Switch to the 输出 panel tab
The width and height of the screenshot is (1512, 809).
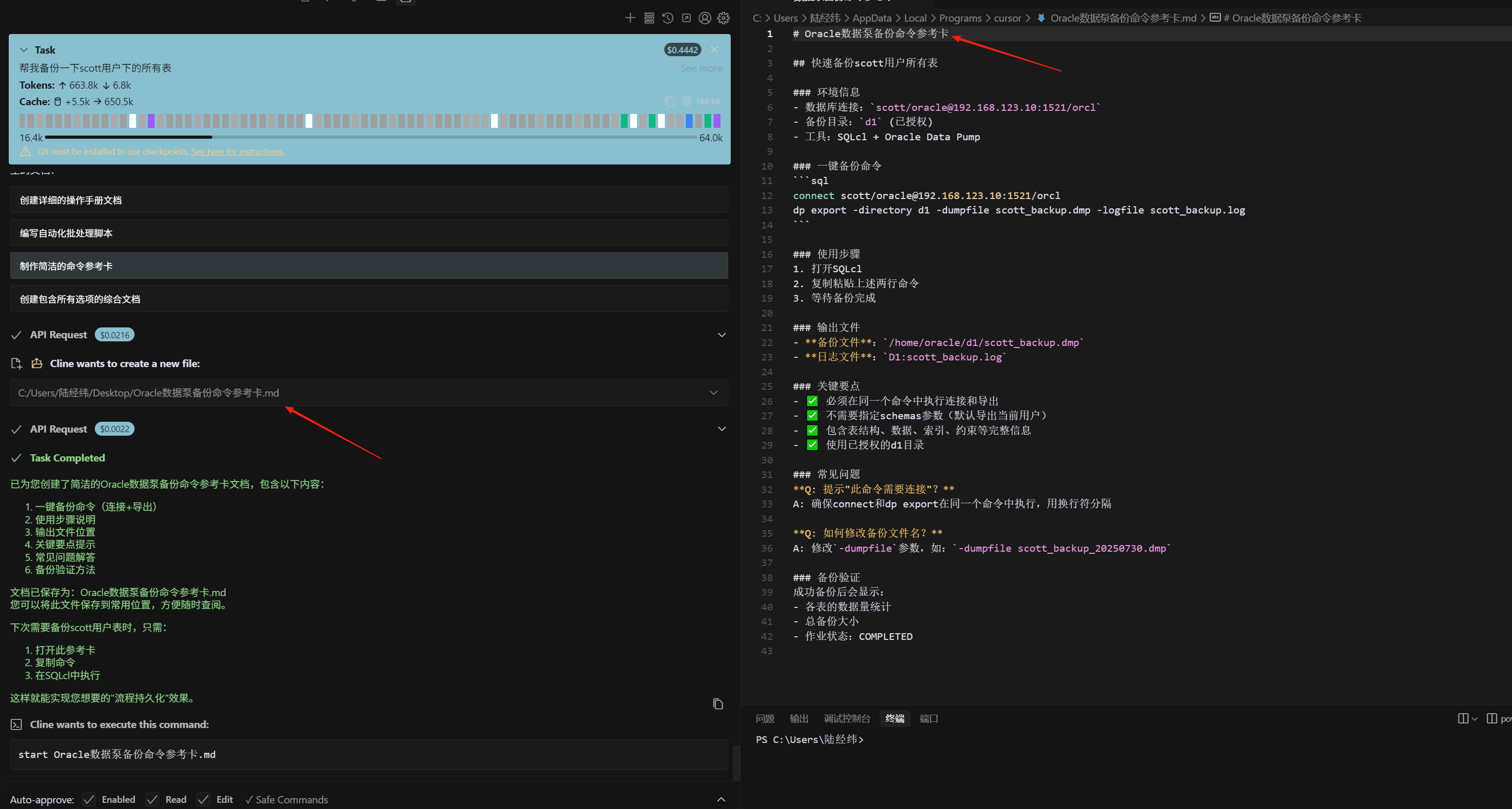pos(799,719)
